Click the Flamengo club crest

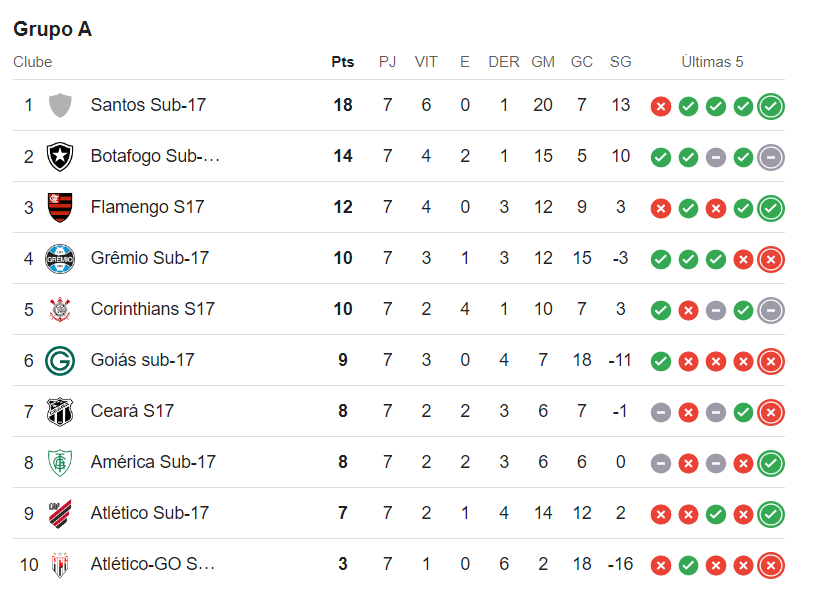point(60,207)
